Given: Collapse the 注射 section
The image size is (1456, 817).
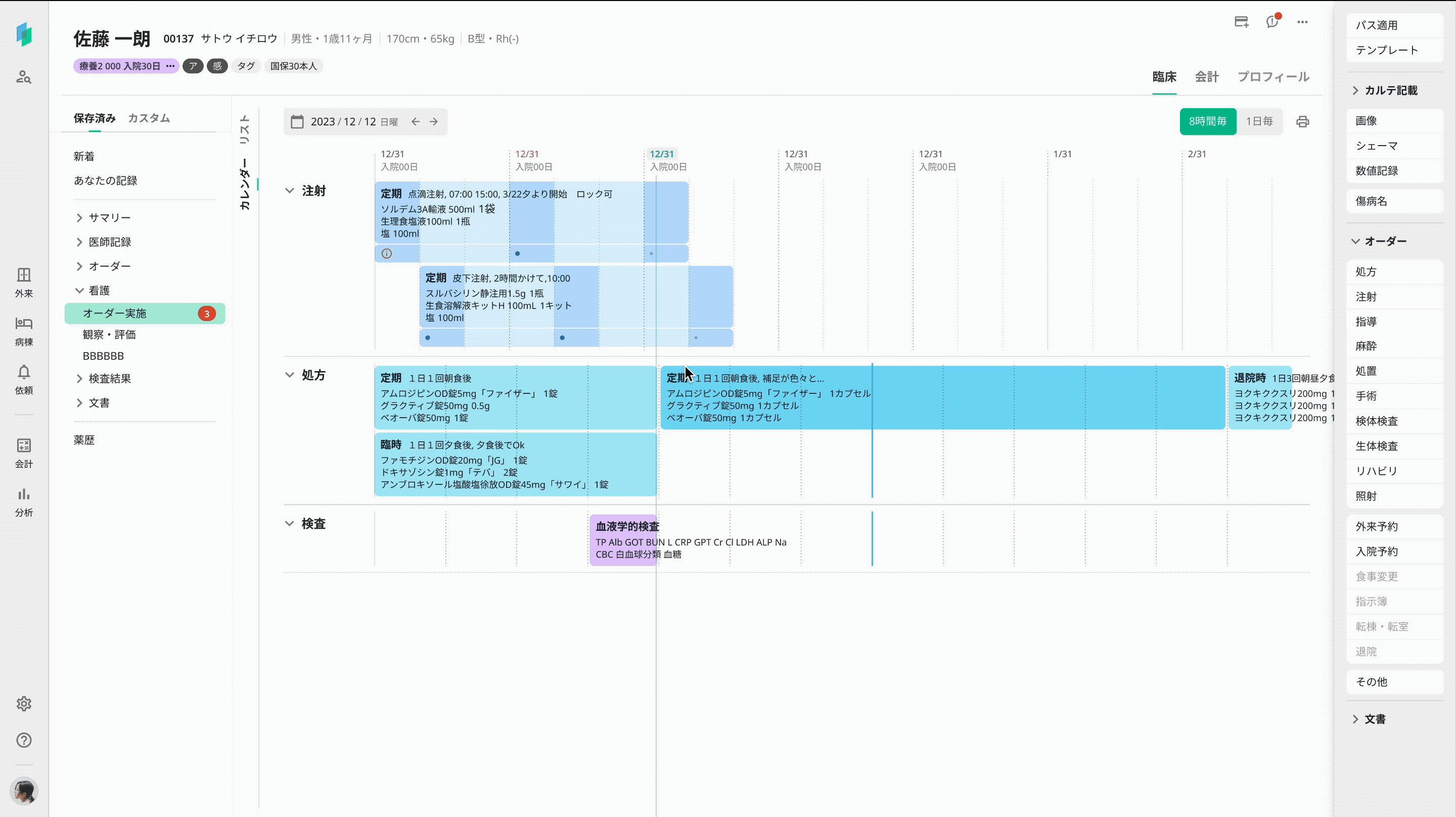Looking at the screenshot, I should [x=289, y=191].
